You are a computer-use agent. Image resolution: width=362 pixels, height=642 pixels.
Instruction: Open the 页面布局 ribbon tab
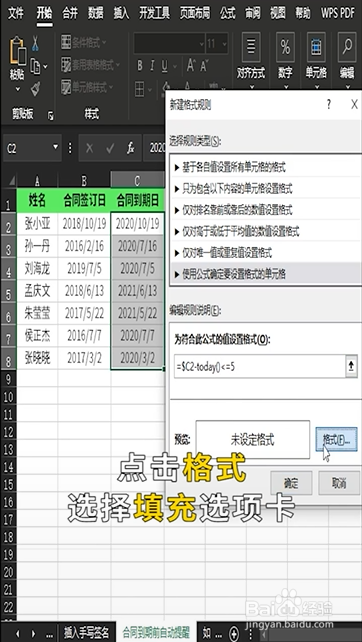pyautogui.click(x=195, y=13)
